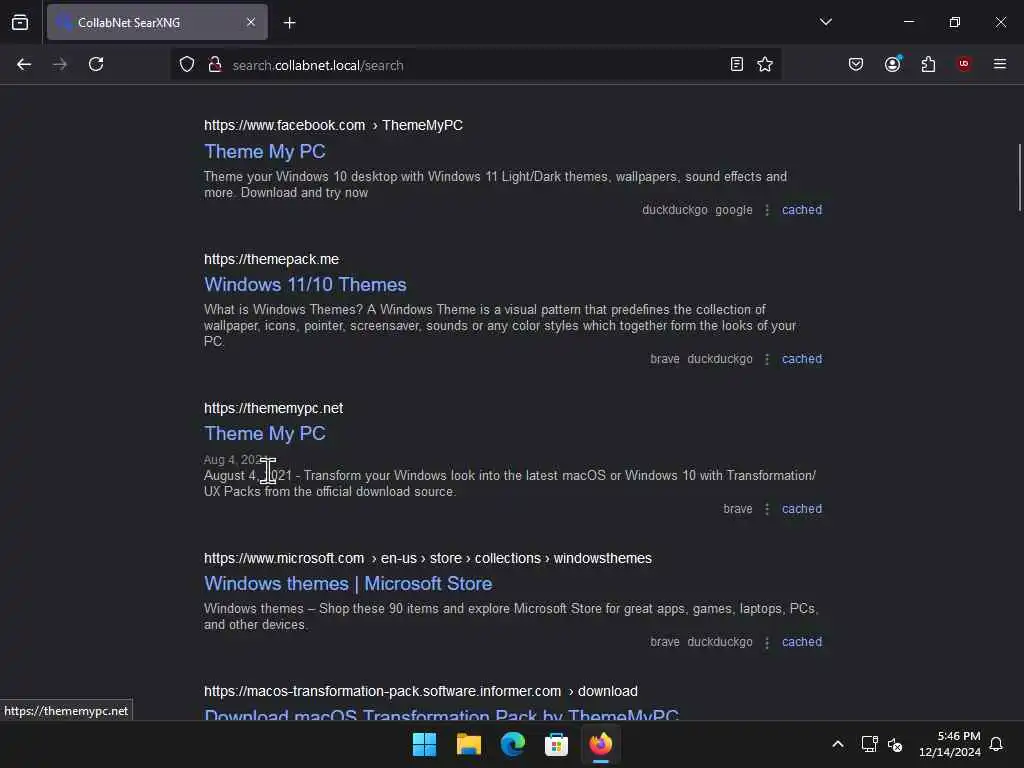Open facebook Theme My PC result
The height and width of the screenshot is (768, 1024).
tap(264, 152)
